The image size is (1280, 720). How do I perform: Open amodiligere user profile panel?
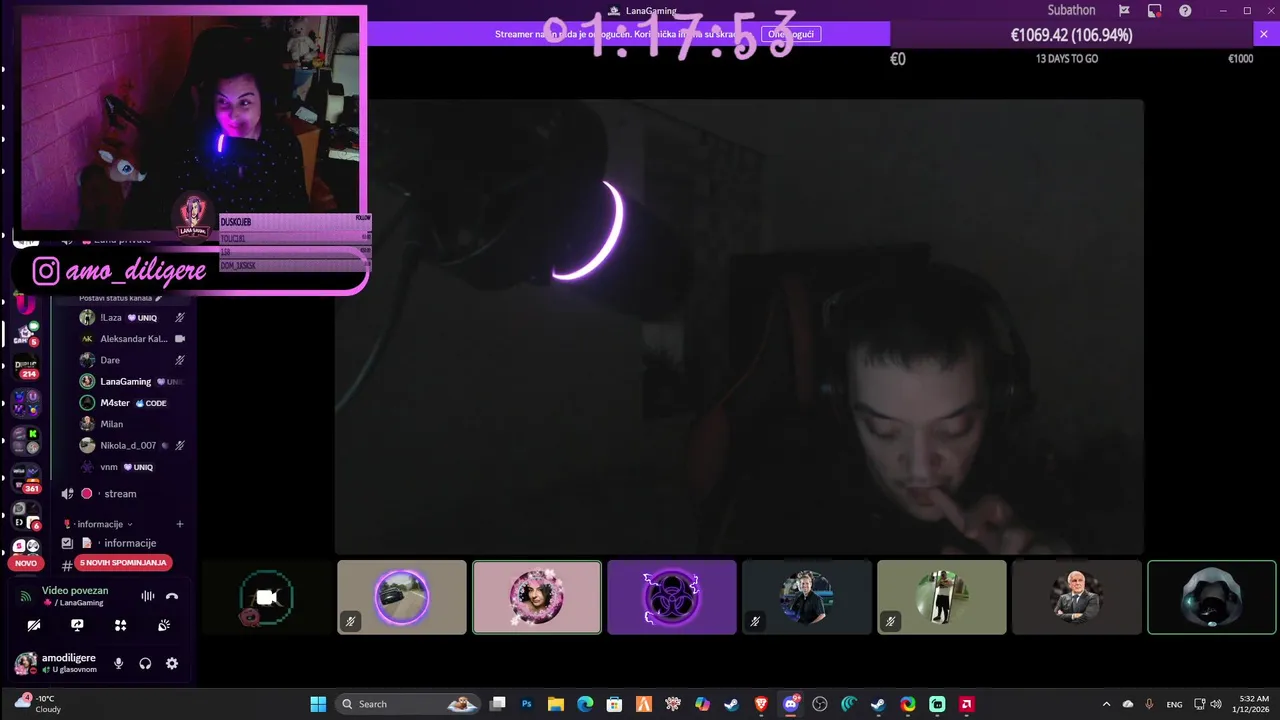point(56,663)
